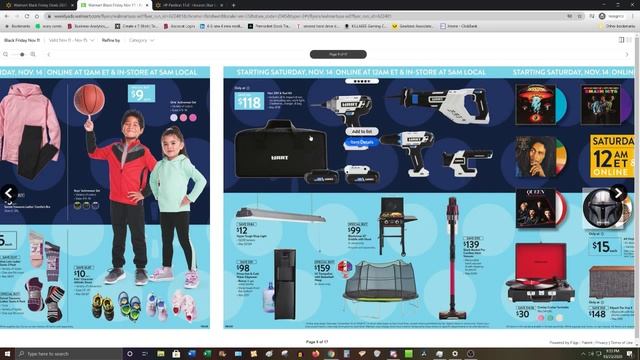Zoom in with the plus magnifier icon
Viewport: 640px width, 360px height.
point(33,54)
